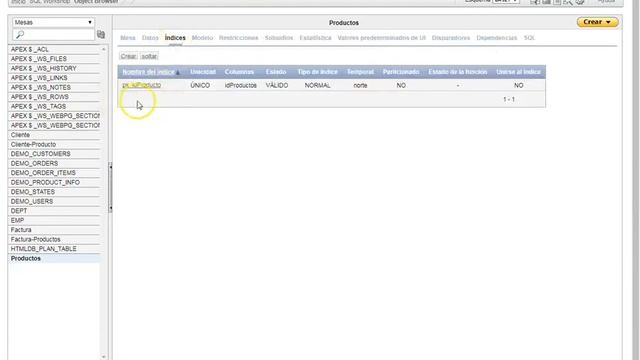This screenshot has height=360, width=640.
Task: Open the Restricciones tab
Action: click(x=238, y=38)
